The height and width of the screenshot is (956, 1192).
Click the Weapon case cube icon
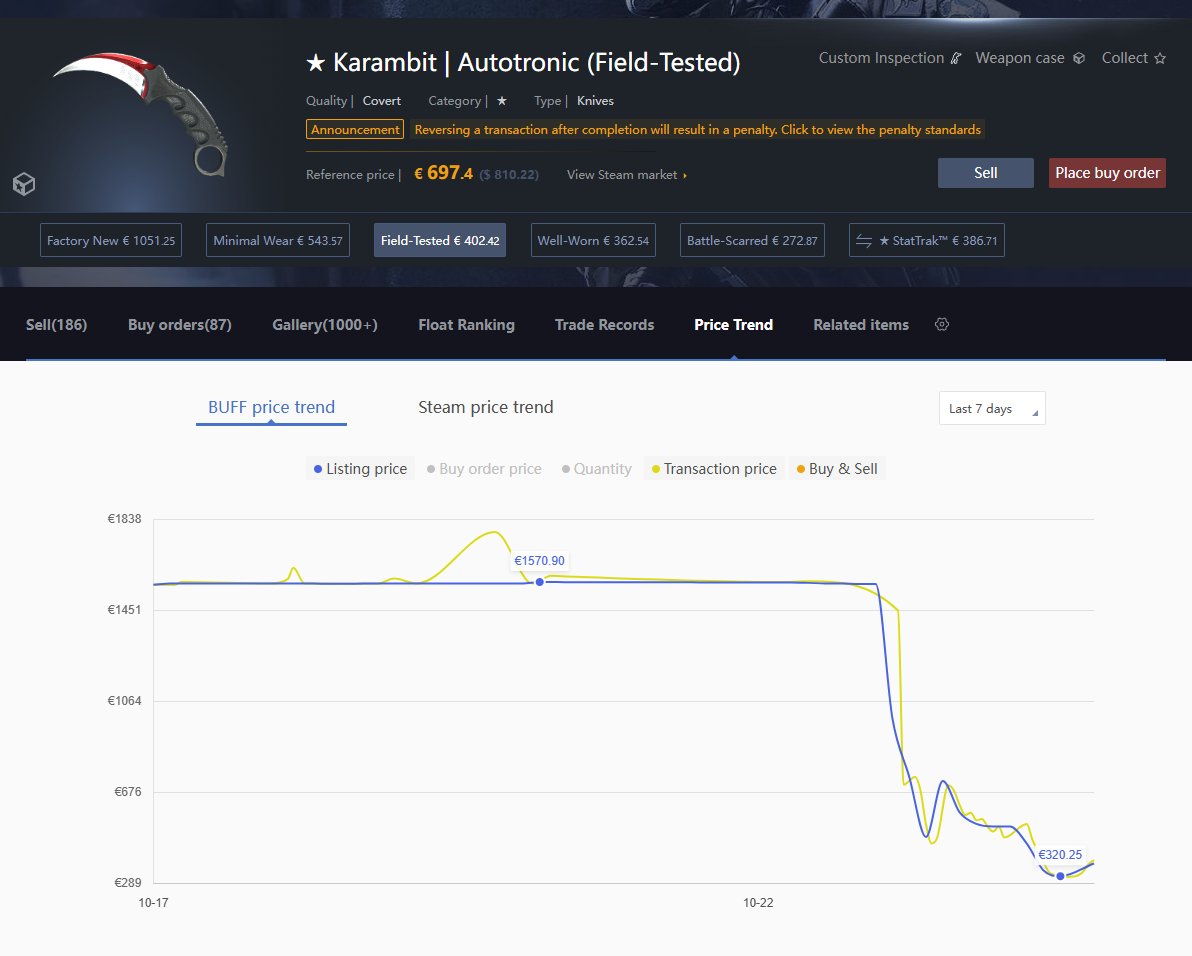tap(1079, 59)
